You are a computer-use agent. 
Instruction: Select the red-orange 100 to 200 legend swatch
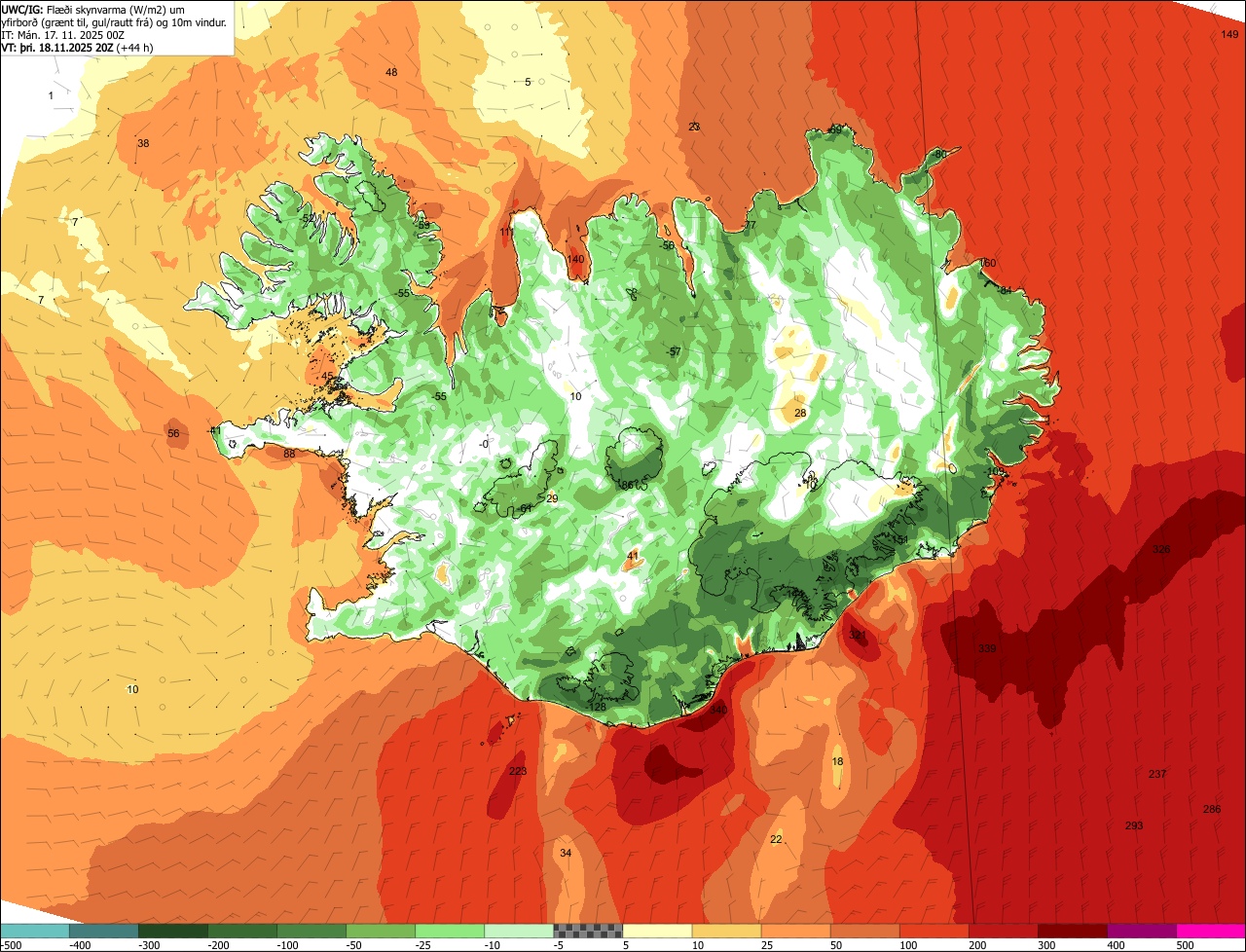[x=933, y=931]
